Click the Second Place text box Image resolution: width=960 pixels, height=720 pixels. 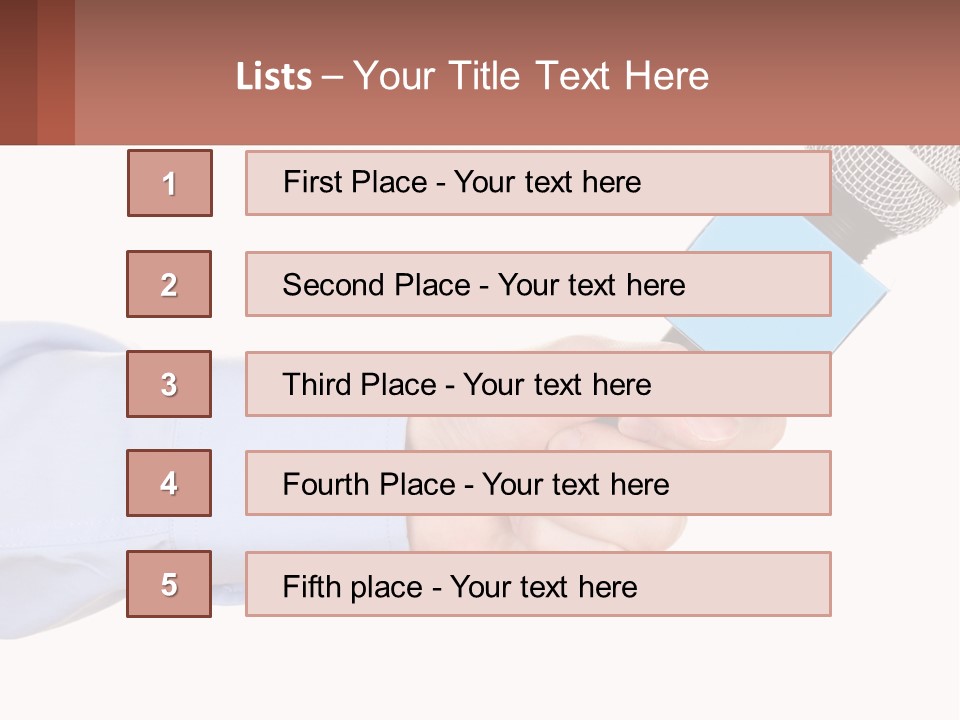(538, 284)
